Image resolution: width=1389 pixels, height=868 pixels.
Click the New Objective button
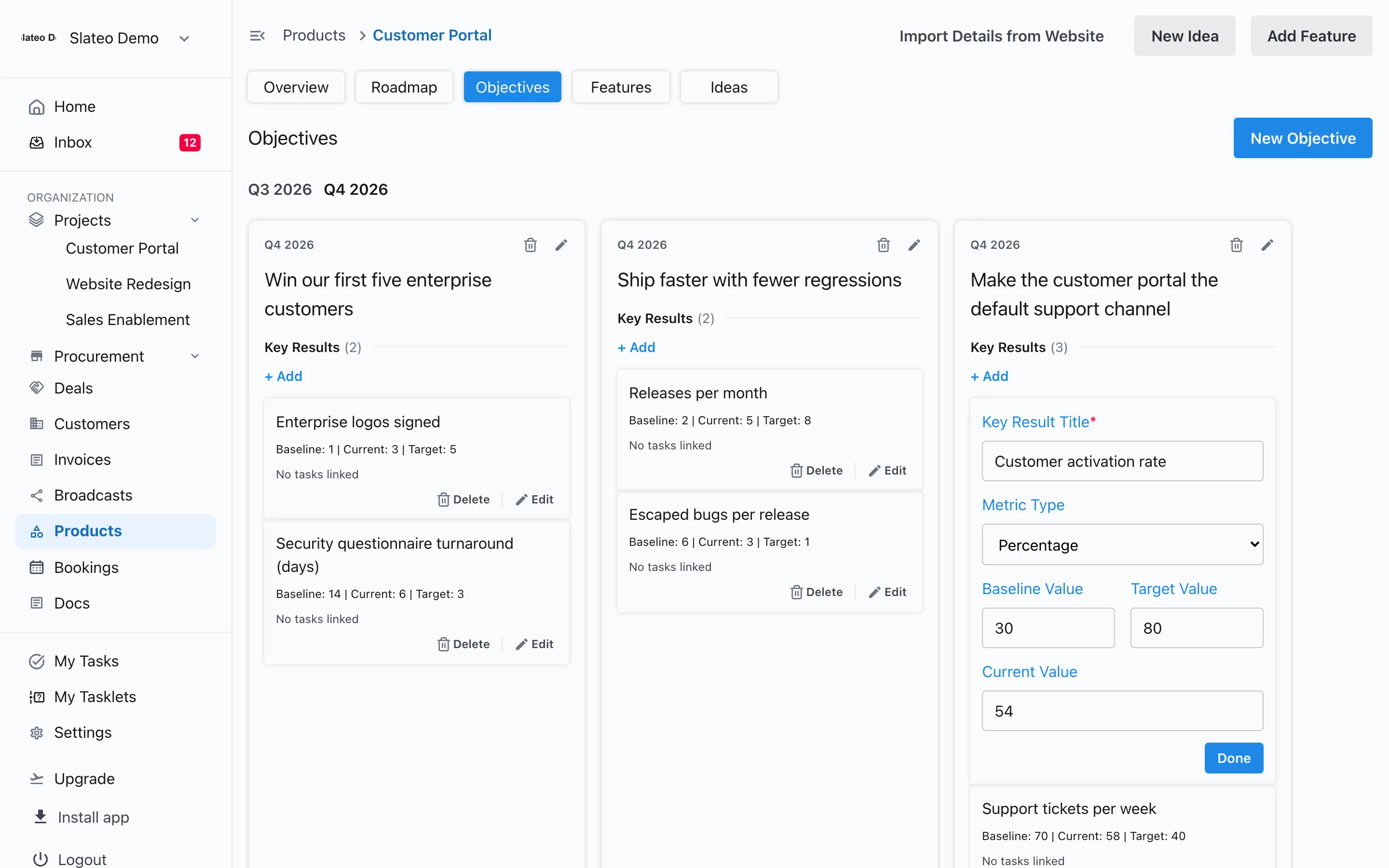click(1303, 138)
